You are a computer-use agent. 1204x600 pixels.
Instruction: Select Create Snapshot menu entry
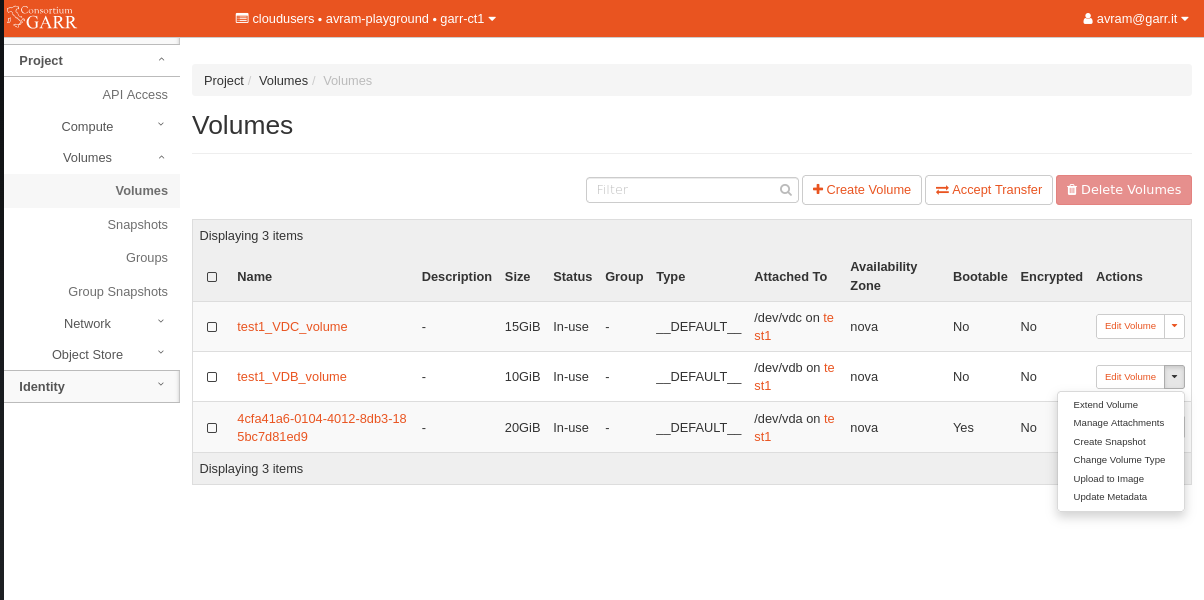coord(1109,441)
